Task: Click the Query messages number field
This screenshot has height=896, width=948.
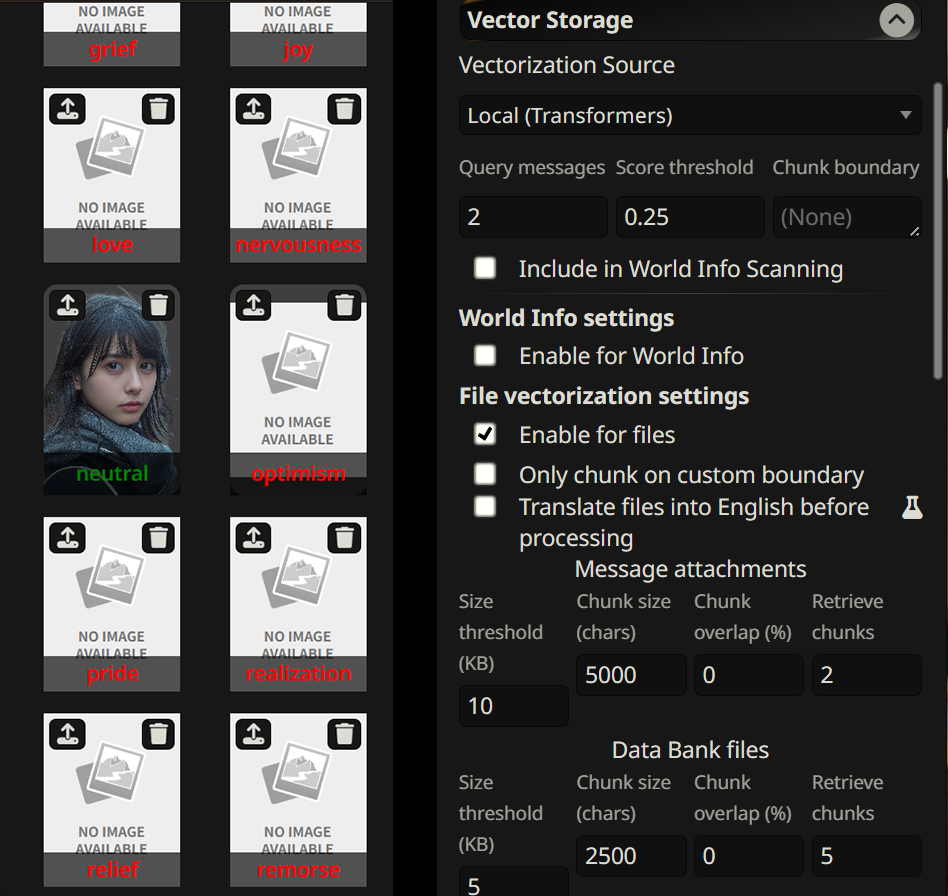Action: pos(532,217)
